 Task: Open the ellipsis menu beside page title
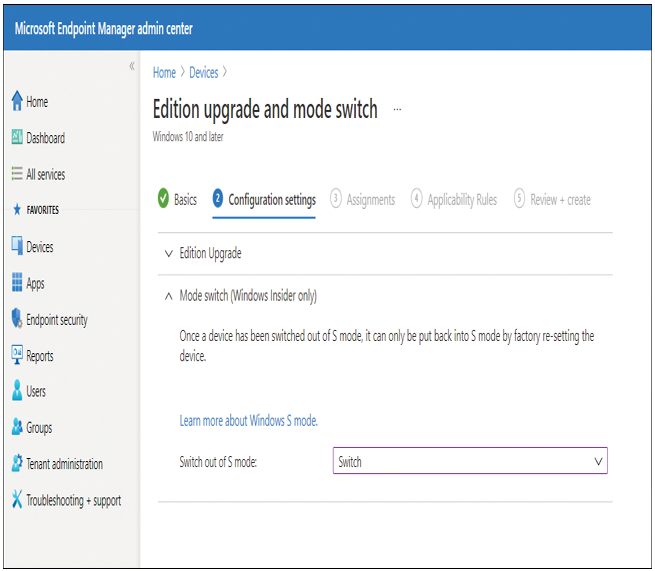click(x=397, y=109)
